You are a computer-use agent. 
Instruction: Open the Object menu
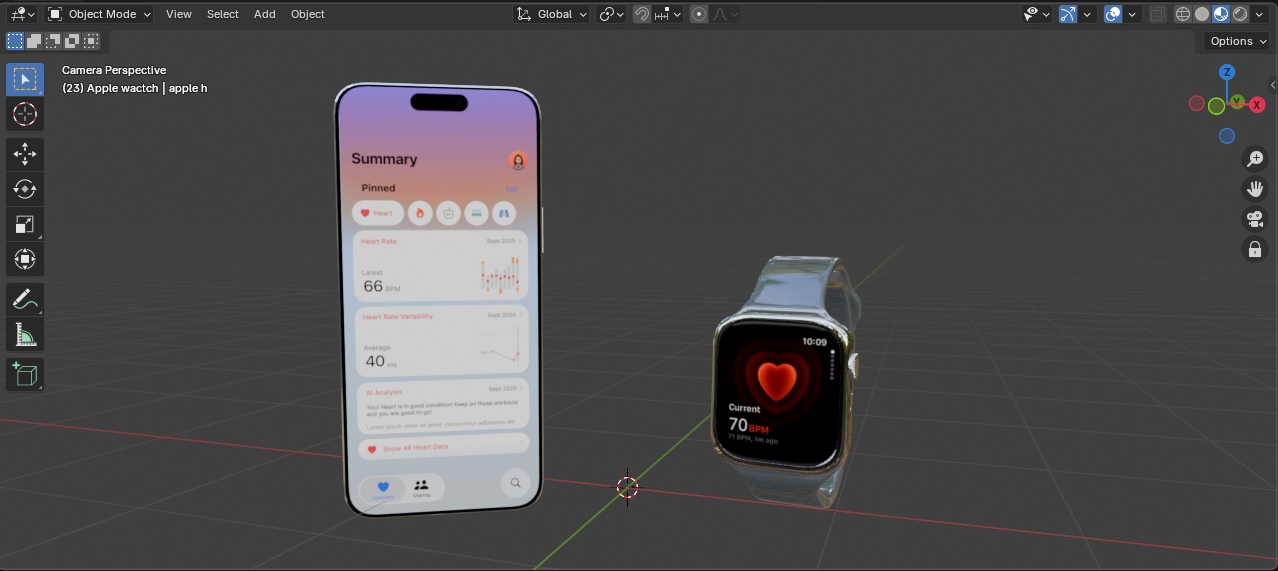[x=307, y=14]
